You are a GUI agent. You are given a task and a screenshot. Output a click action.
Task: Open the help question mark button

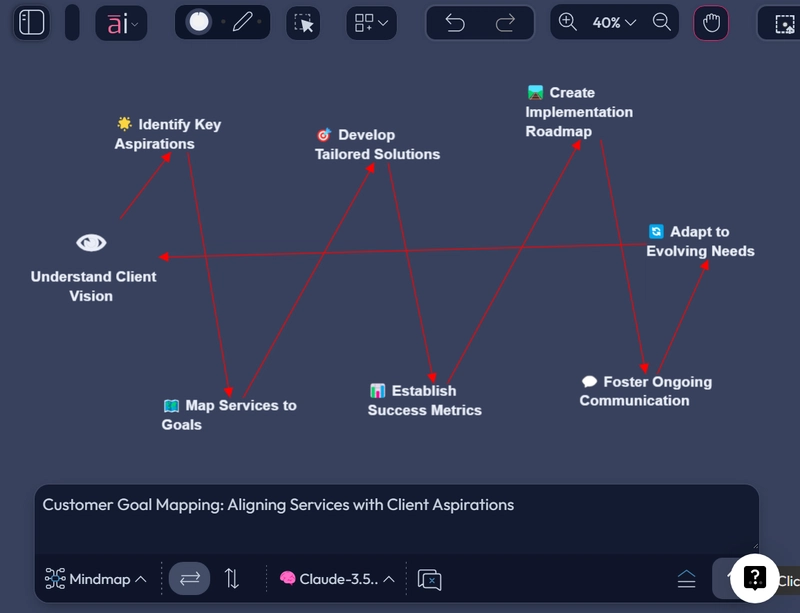[x=755, y=578]
